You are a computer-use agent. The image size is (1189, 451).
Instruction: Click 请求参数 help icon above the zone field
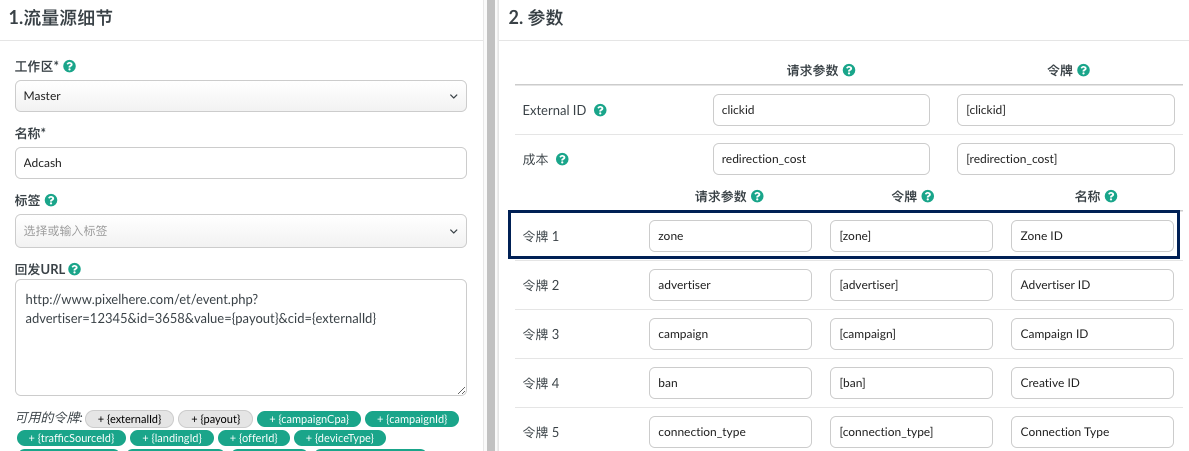(757, 196)
